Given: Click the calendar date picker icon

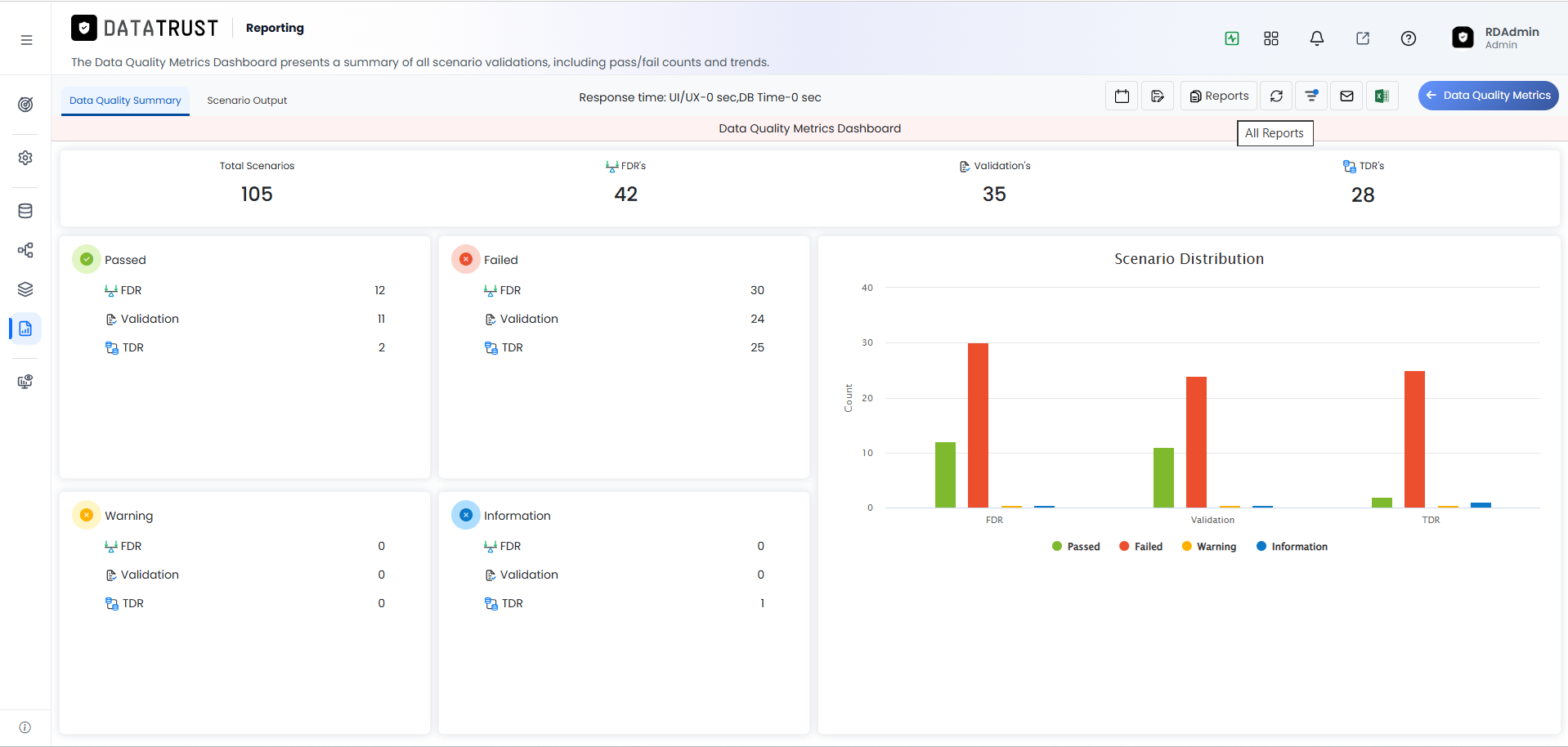Looking at the screenshot, I should (x=1122, y=96).
